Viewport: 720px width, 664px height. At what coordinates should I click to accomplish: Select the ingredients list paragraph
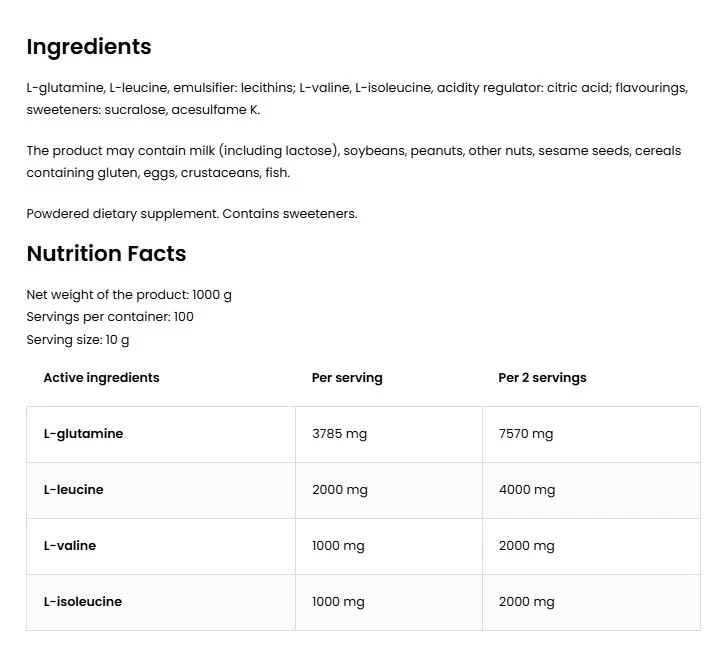[356, 99]
